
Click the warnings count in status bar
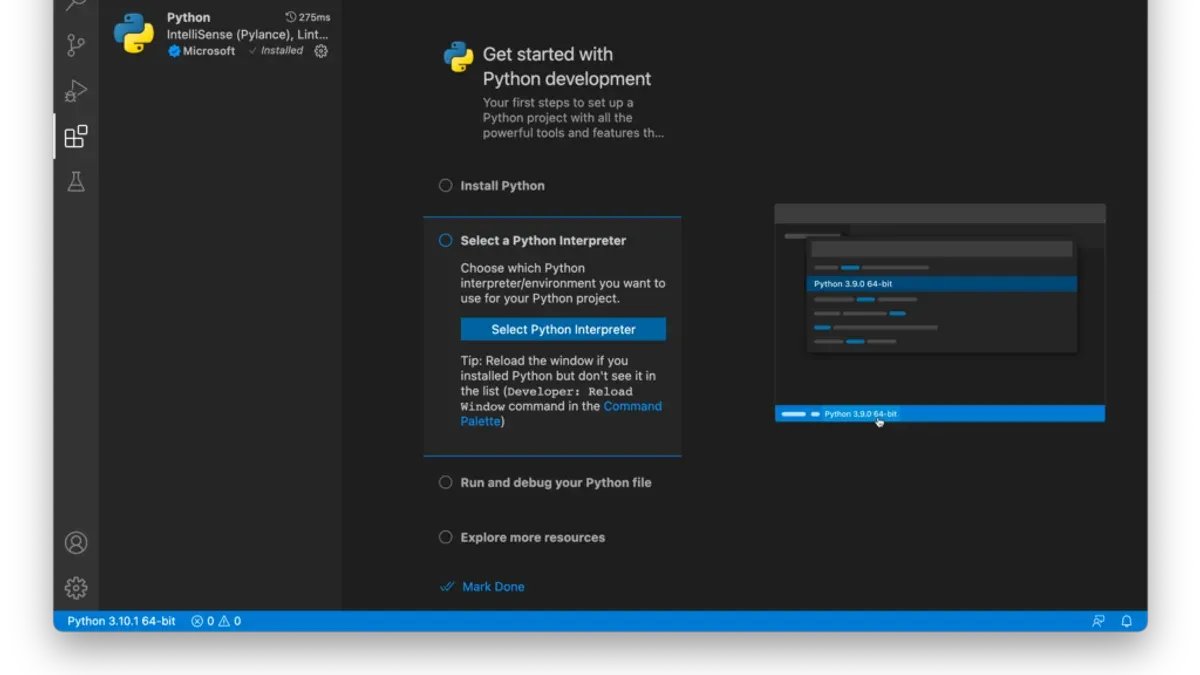coord(230,621)
